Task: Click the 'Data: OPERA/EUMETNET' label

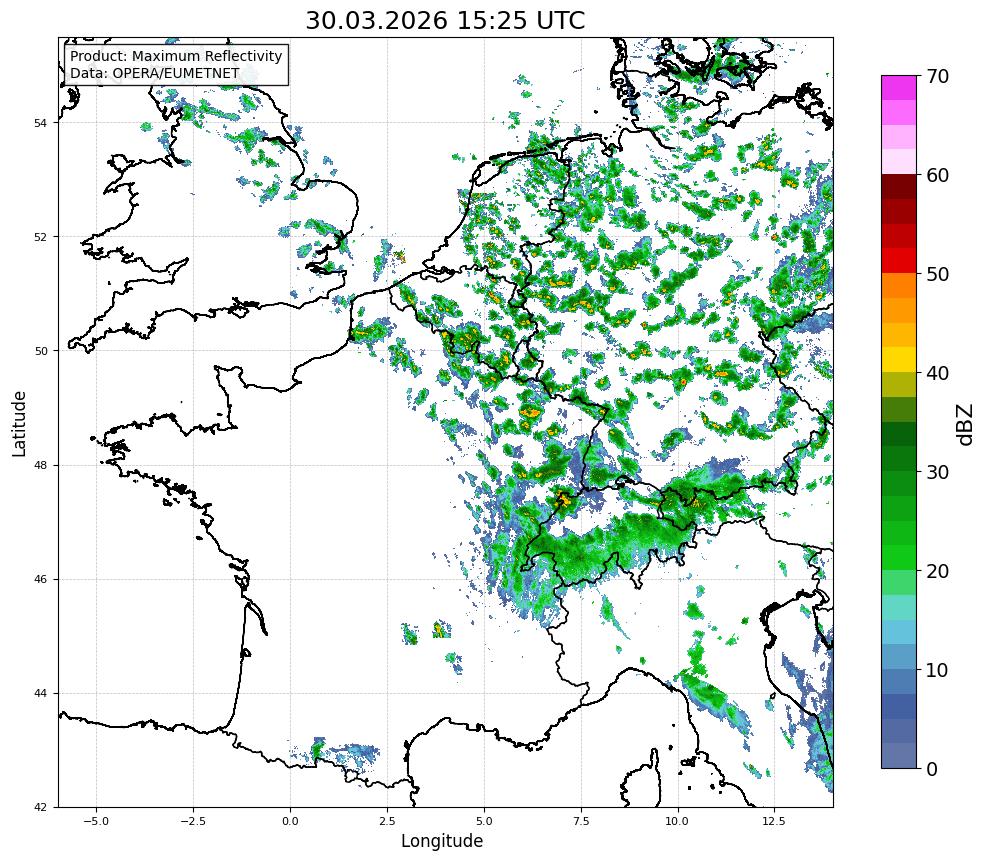Action: [155, 73]
